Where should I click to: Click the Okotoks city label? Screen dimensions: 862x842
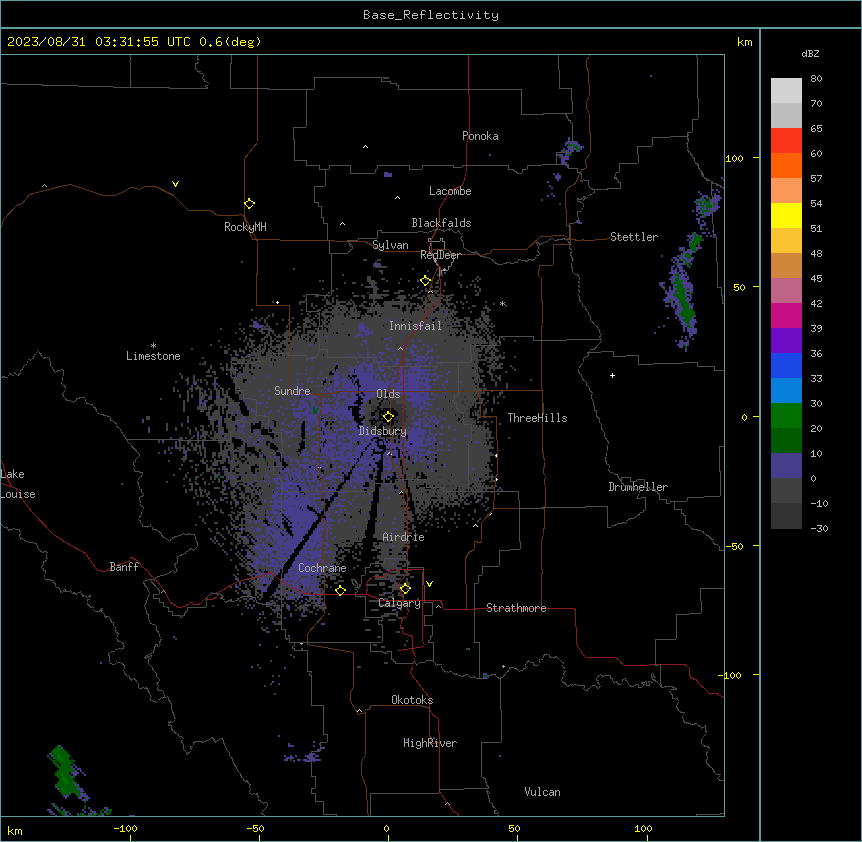click(x=412, y=700)
